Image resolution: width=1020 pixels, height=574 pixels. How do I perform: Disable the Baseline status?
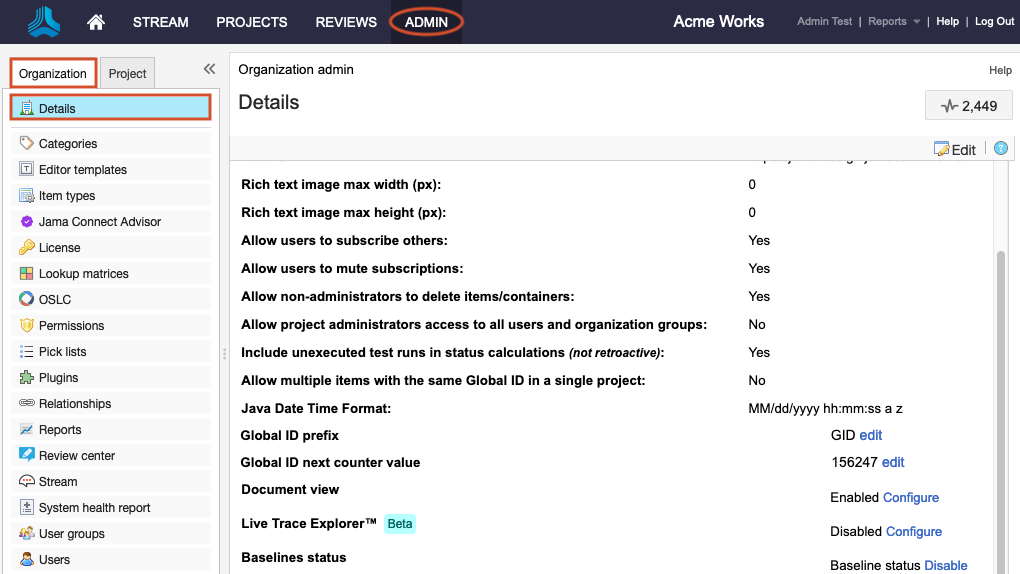click(946, 565)
